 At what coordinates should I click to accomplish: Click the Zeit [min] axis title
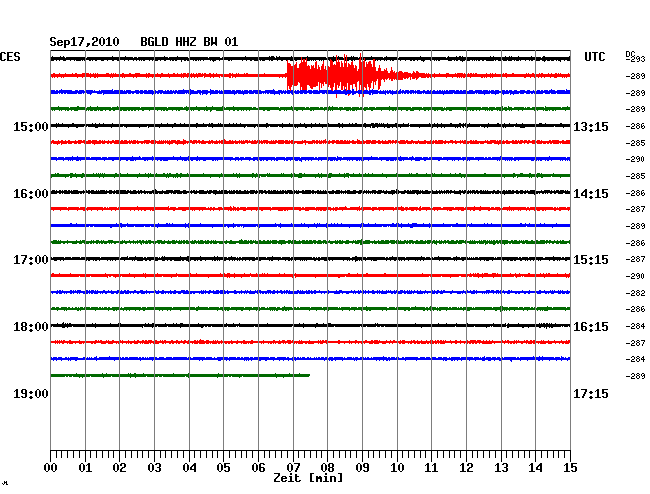309,478
